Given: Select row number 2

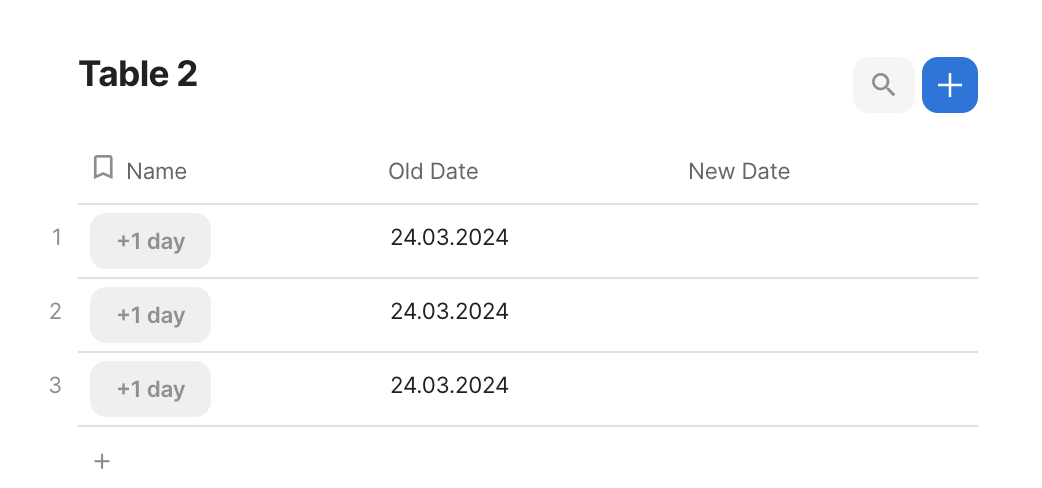Looking at the screenshot, I should (x=56, y=312).
